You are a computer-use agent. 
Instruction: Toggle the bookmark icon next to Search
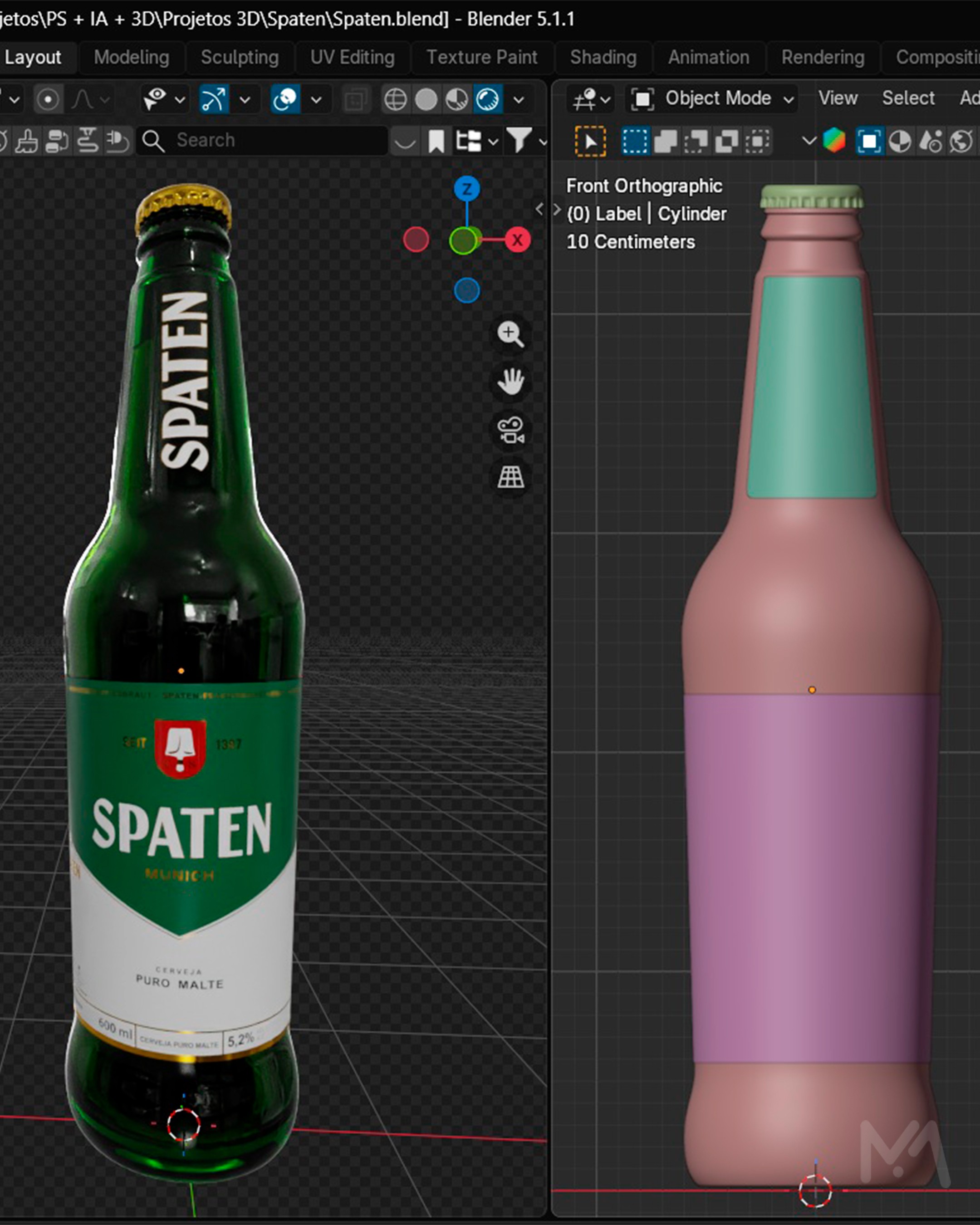tap(436, 141)
